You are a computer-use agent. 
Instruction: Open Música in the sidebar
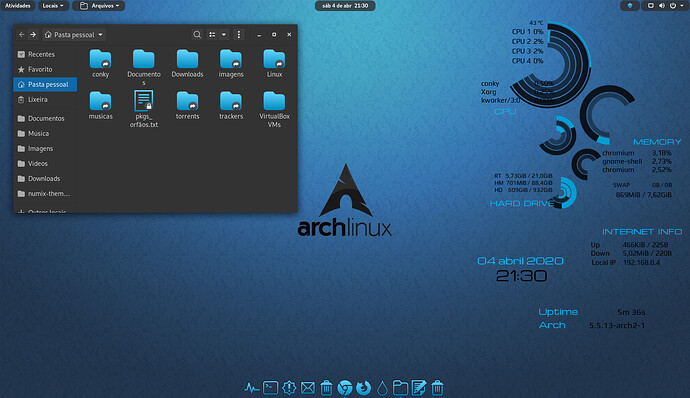coord(45,133)
